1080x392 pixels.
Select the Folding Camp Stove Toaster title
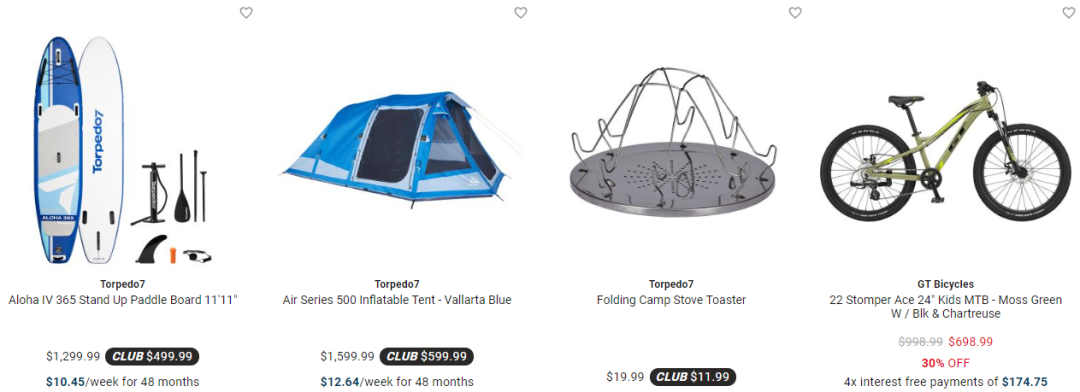(672, 300)
